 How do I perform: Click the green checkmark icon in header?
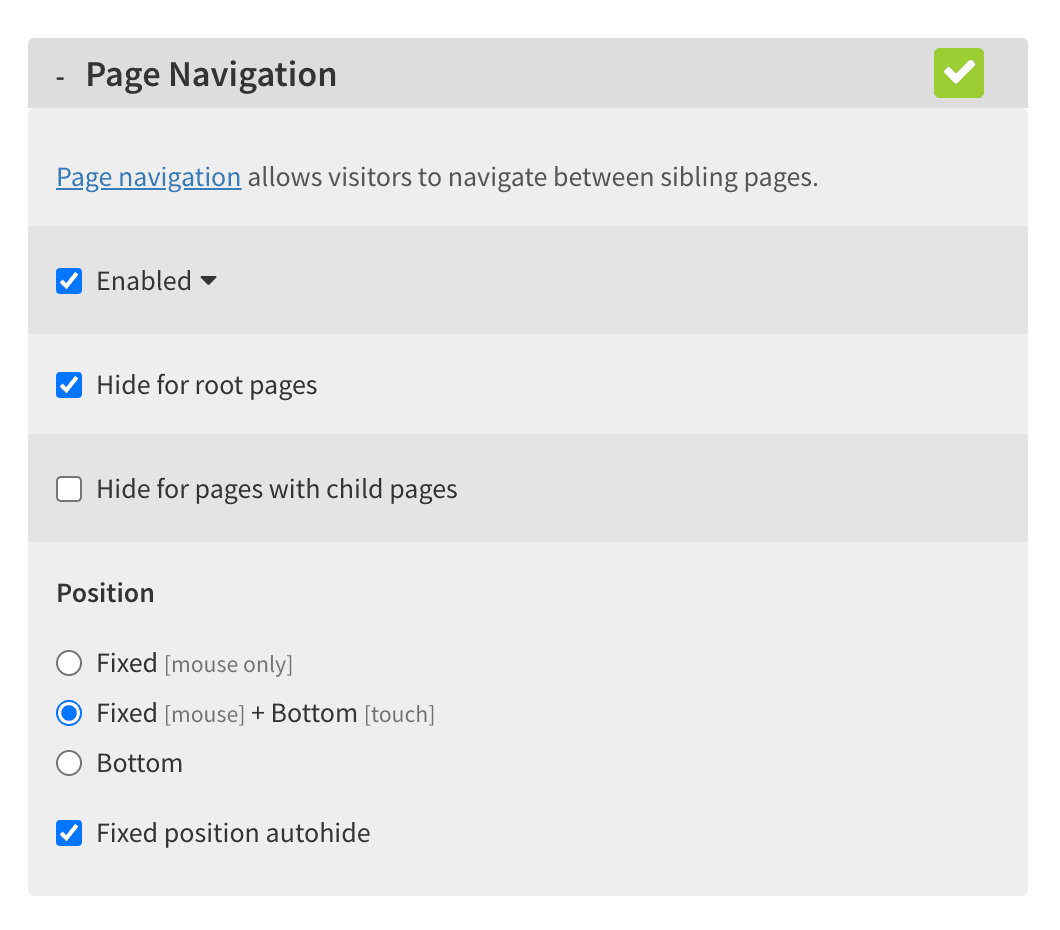[x=958, y=73]
